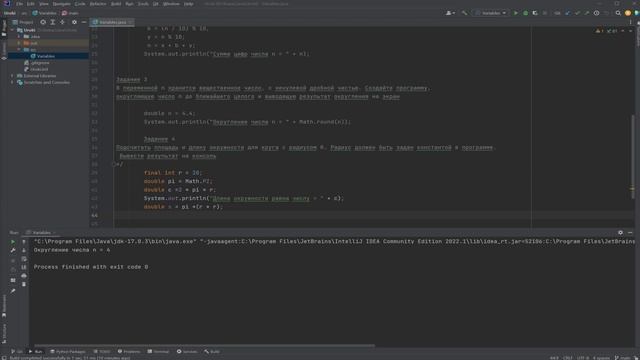
Task: Click the user account icon in the toolbar
Action: tap(450, 13)
